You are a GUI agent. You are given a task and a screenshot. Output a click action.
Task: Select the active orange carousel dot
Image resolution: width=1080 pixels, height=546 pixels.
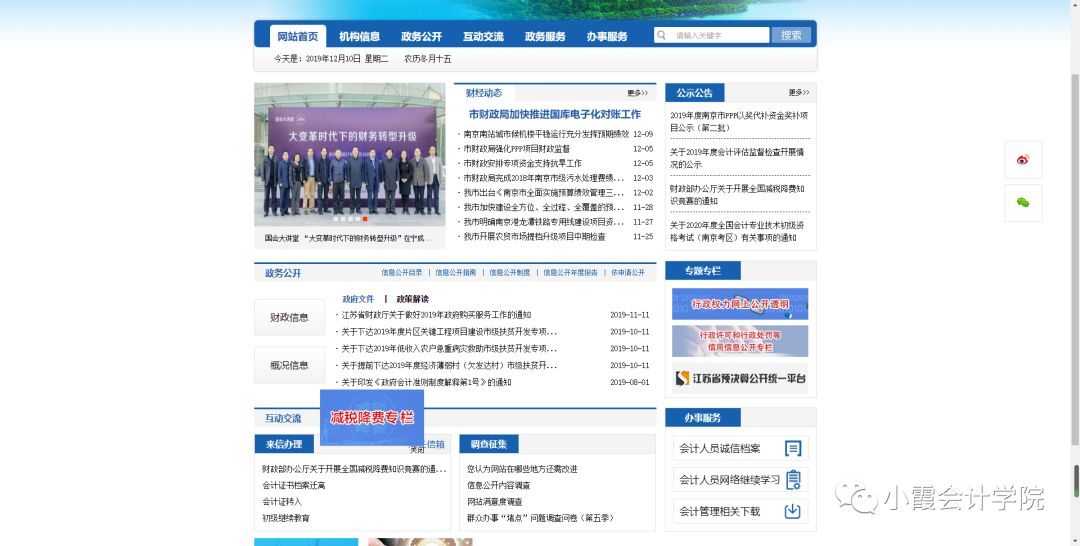(365, 219)
